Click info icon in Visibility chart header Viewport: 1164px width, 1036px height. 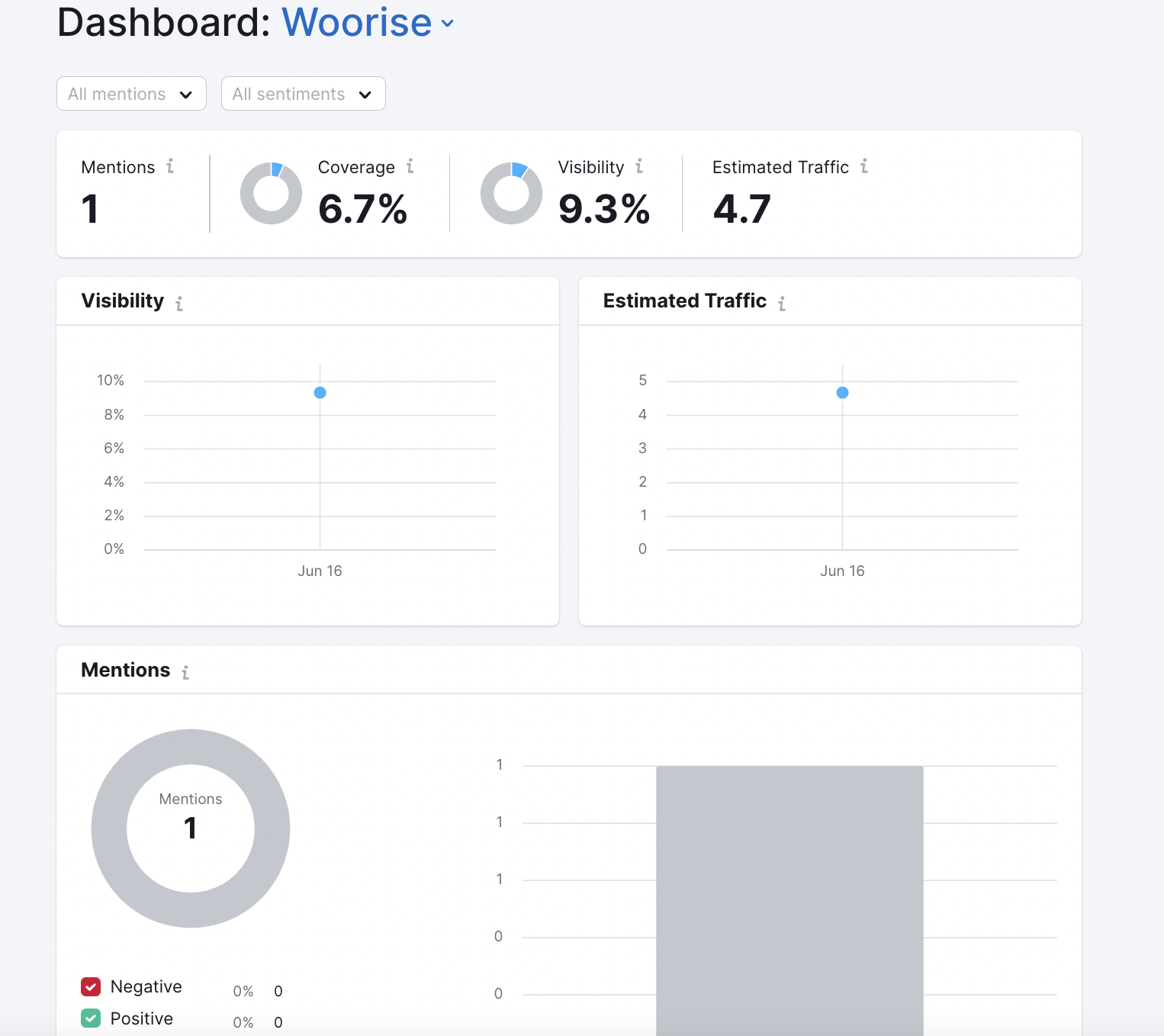(x=179, y=304)
